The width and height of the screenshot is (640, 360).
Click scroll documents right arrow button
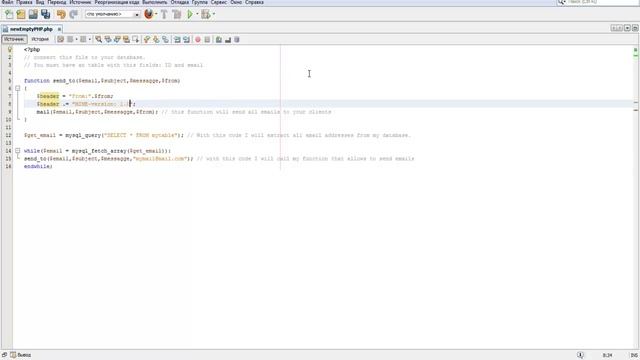(x=620, y=28)
